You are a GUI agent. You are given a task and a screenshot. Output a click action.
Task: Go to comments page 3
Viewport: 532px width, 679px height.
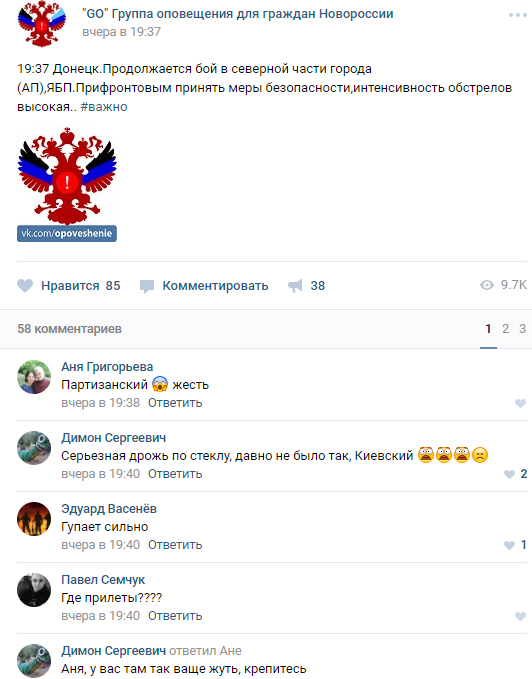(x=522, y=329)
